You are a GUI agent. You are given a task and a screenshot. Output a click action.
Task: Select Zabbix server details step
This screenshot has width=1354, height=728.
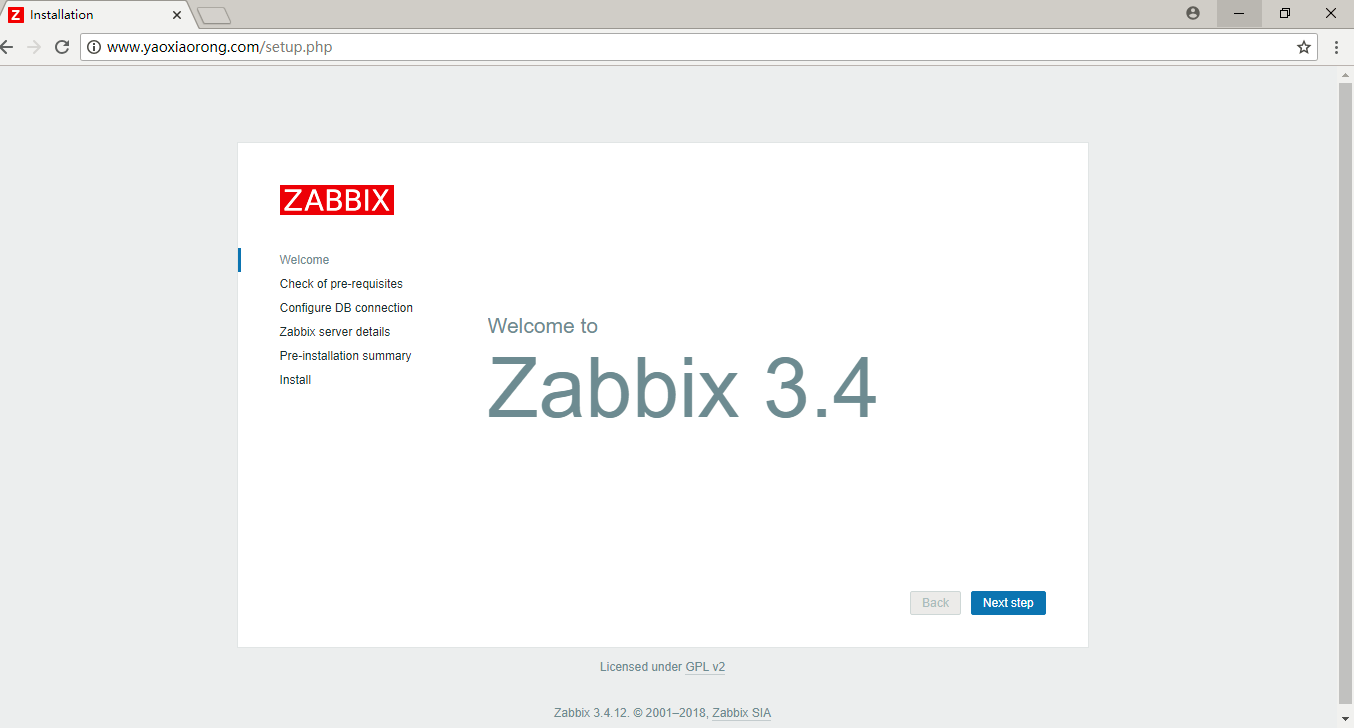tap(335, 332)
